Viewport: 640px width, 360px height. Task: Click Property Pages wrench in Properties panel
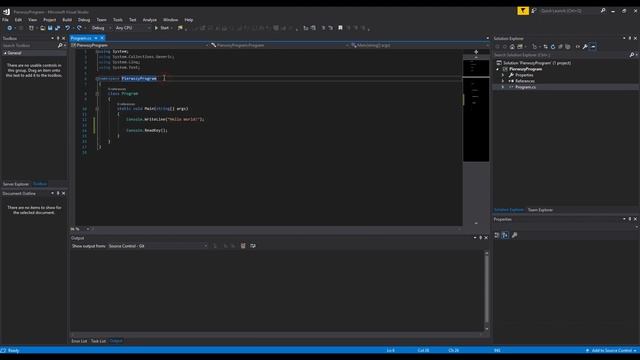[514, 235]
